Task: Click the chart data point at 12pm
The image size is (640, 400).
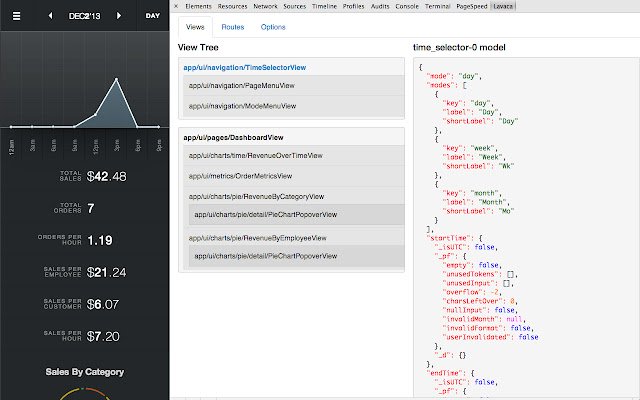Action: (96, 115)
